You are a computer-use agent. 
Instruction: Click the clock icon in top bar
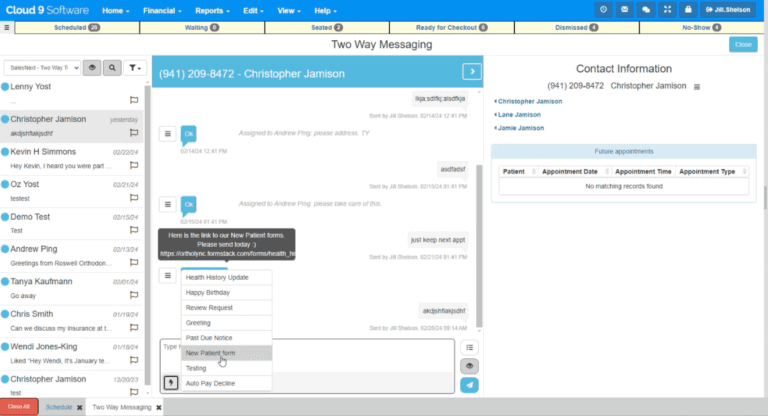603,10
